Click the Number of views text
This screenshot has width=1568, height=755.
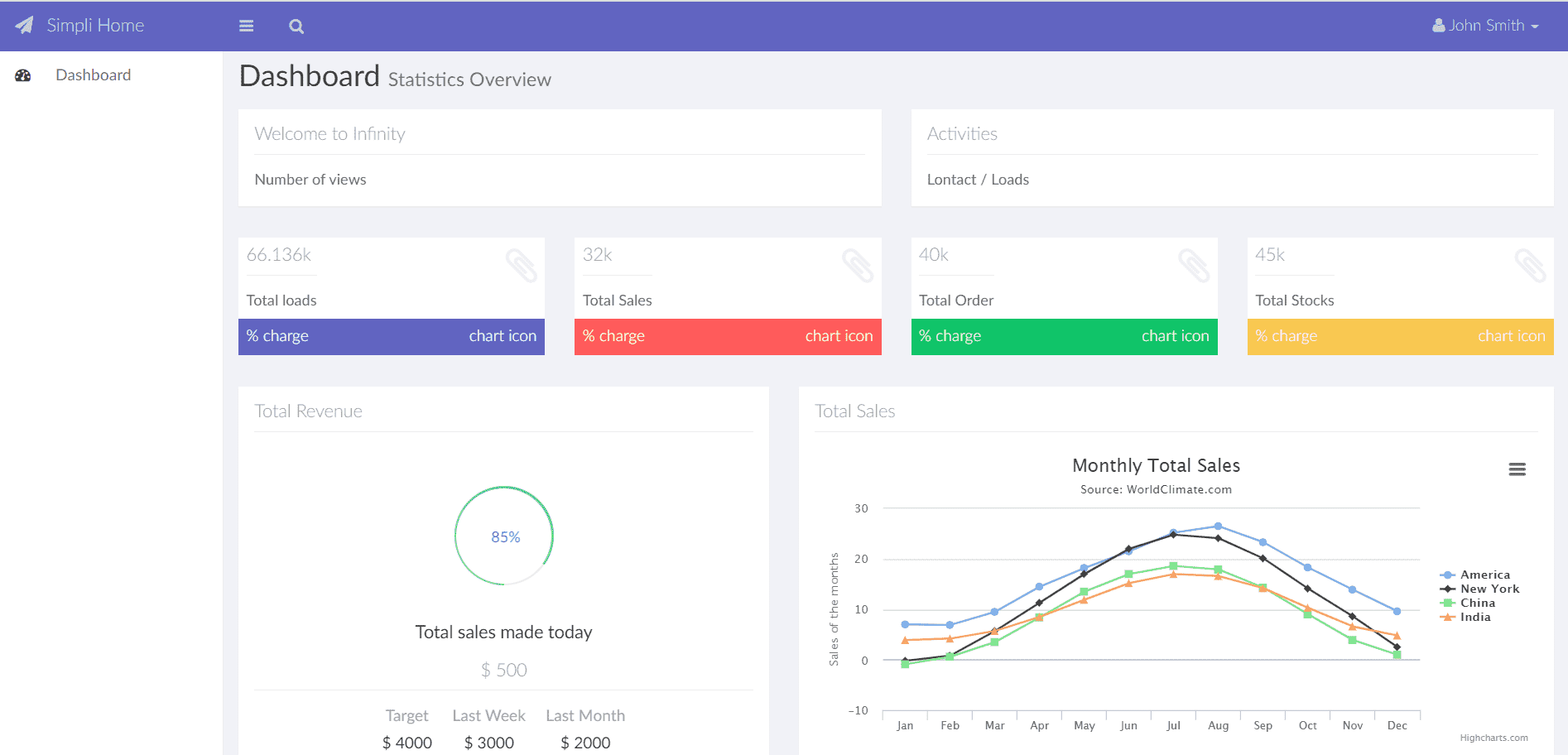tap(310, 180)
